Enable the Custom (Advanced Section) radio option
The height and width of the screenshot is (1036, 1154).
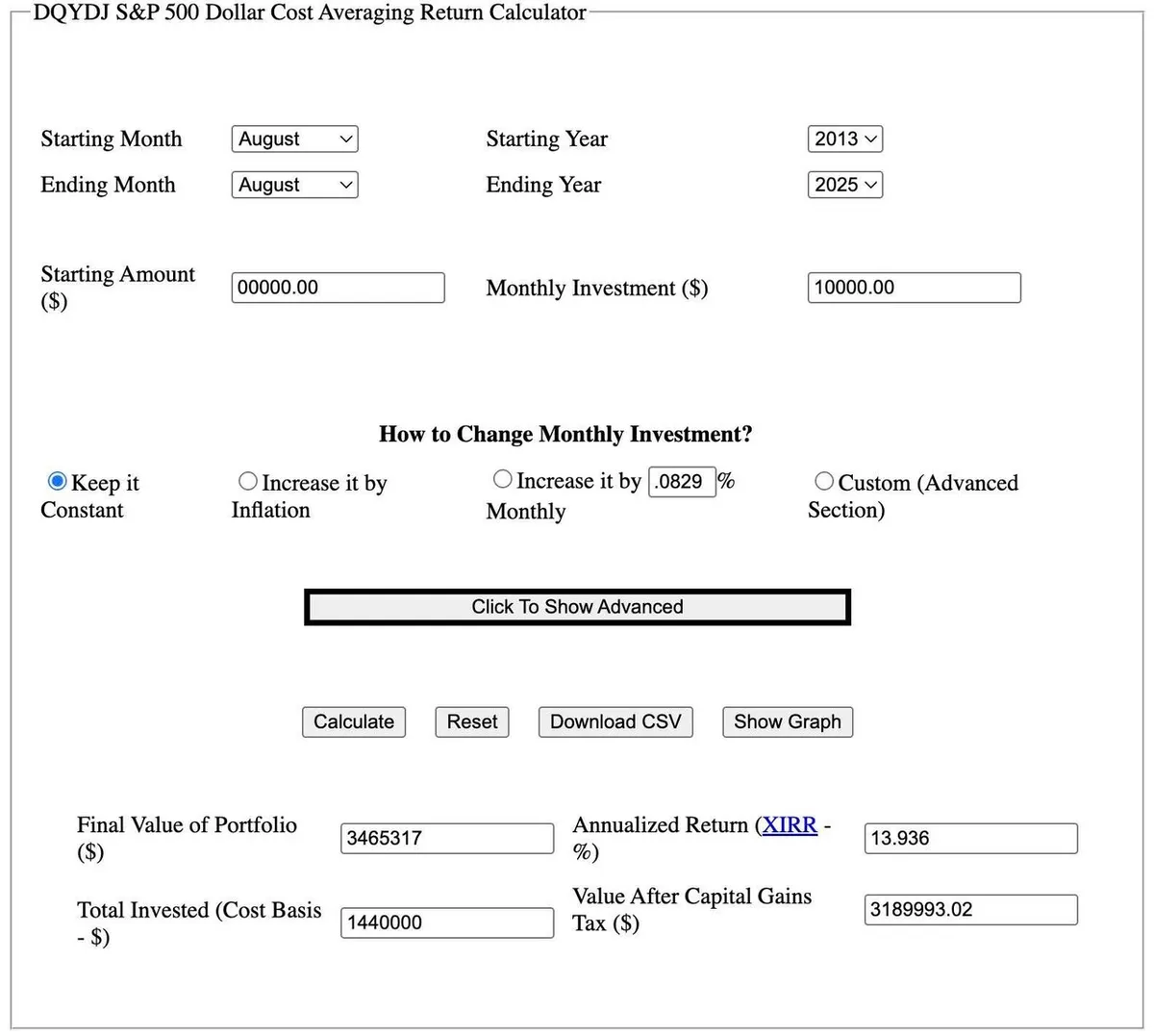[824, 481]
